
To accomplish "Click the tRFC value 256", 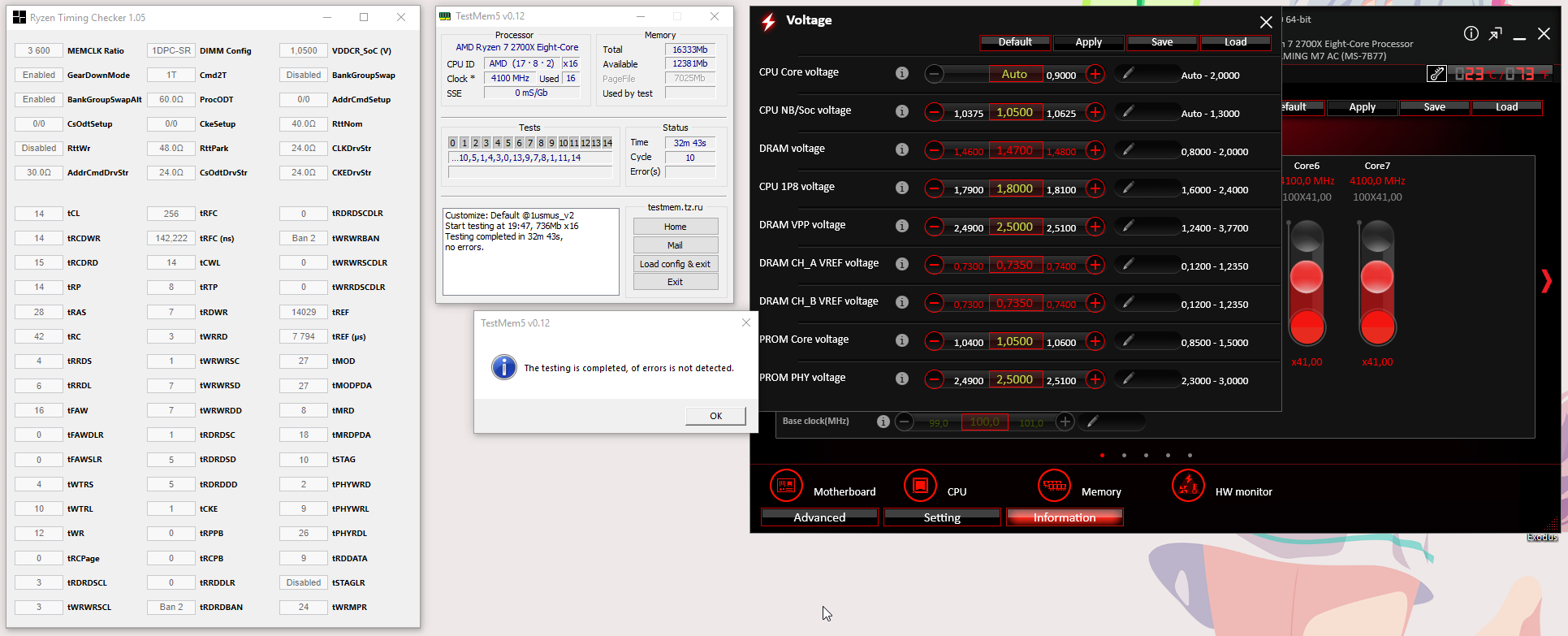I will (171, 214).
